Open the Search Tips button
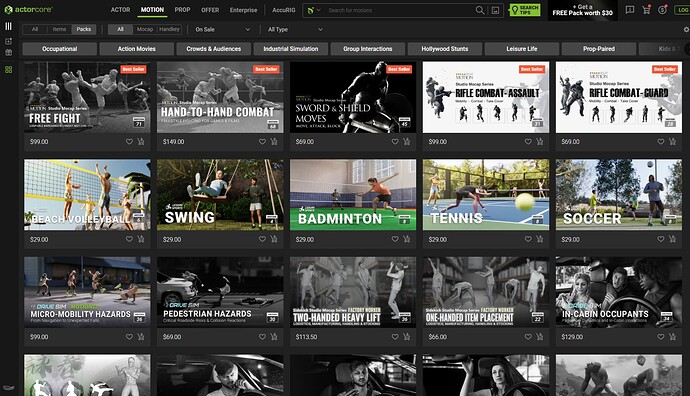Image resolution: width=690 pixels, height=396 pixels. pos(525,10)
